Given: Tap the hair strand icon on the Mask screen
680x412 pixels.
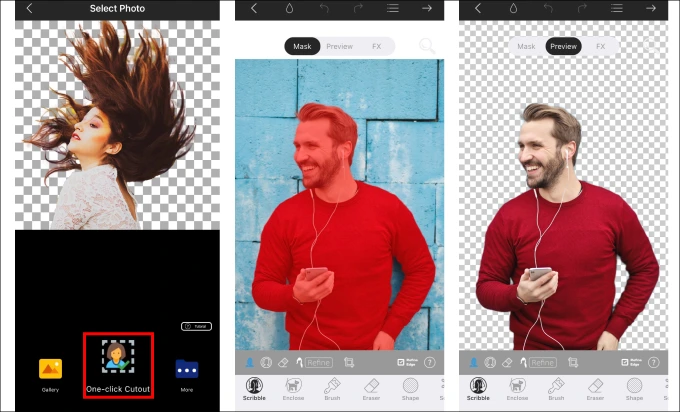Looking at the screenshot, I should tap(299, 363).
